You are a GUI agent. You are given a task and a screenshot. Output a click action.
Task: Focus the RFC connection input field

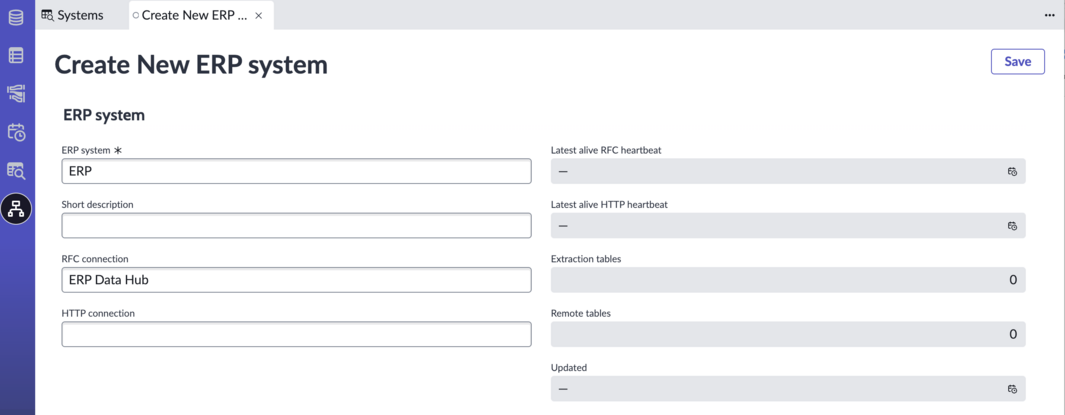pos(296,280)
